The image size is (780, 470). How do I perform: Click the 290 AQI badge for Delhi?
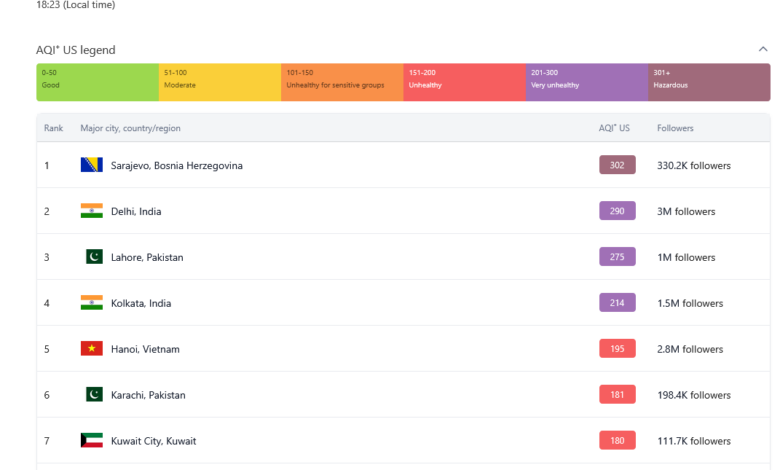[x=617, y=211]
